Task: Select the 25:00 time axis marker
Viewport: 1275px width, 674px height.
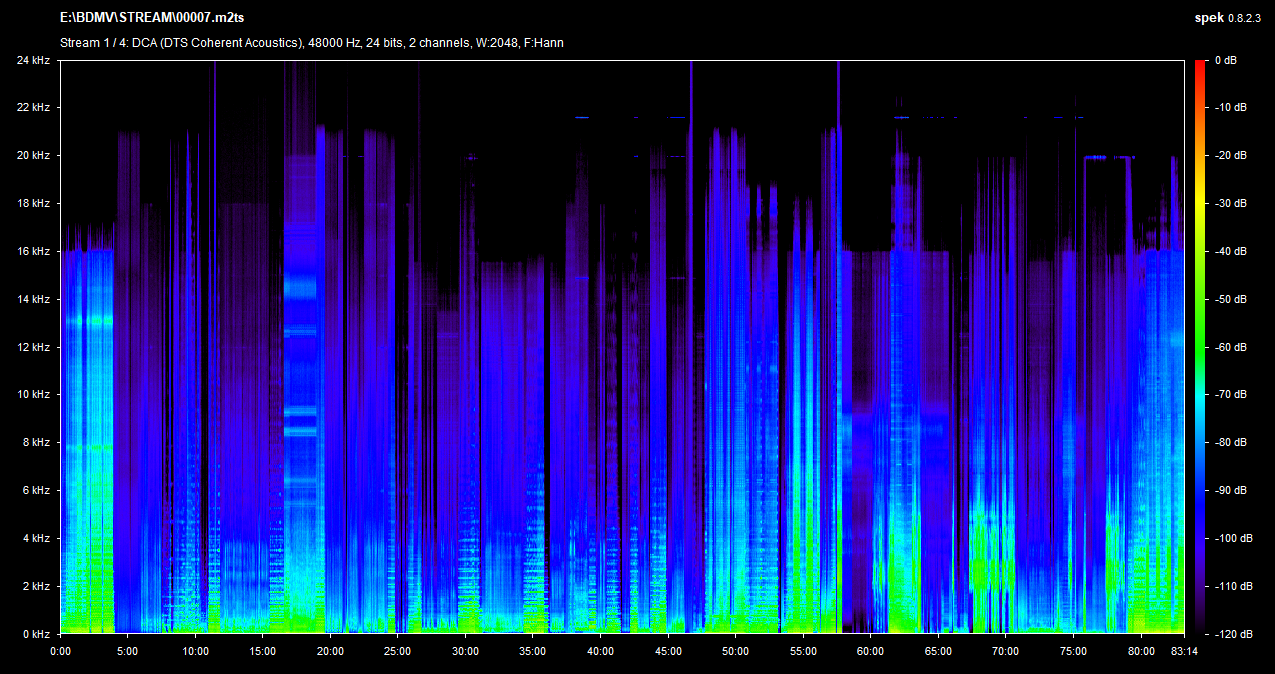Action: click(x=397, y=650)
